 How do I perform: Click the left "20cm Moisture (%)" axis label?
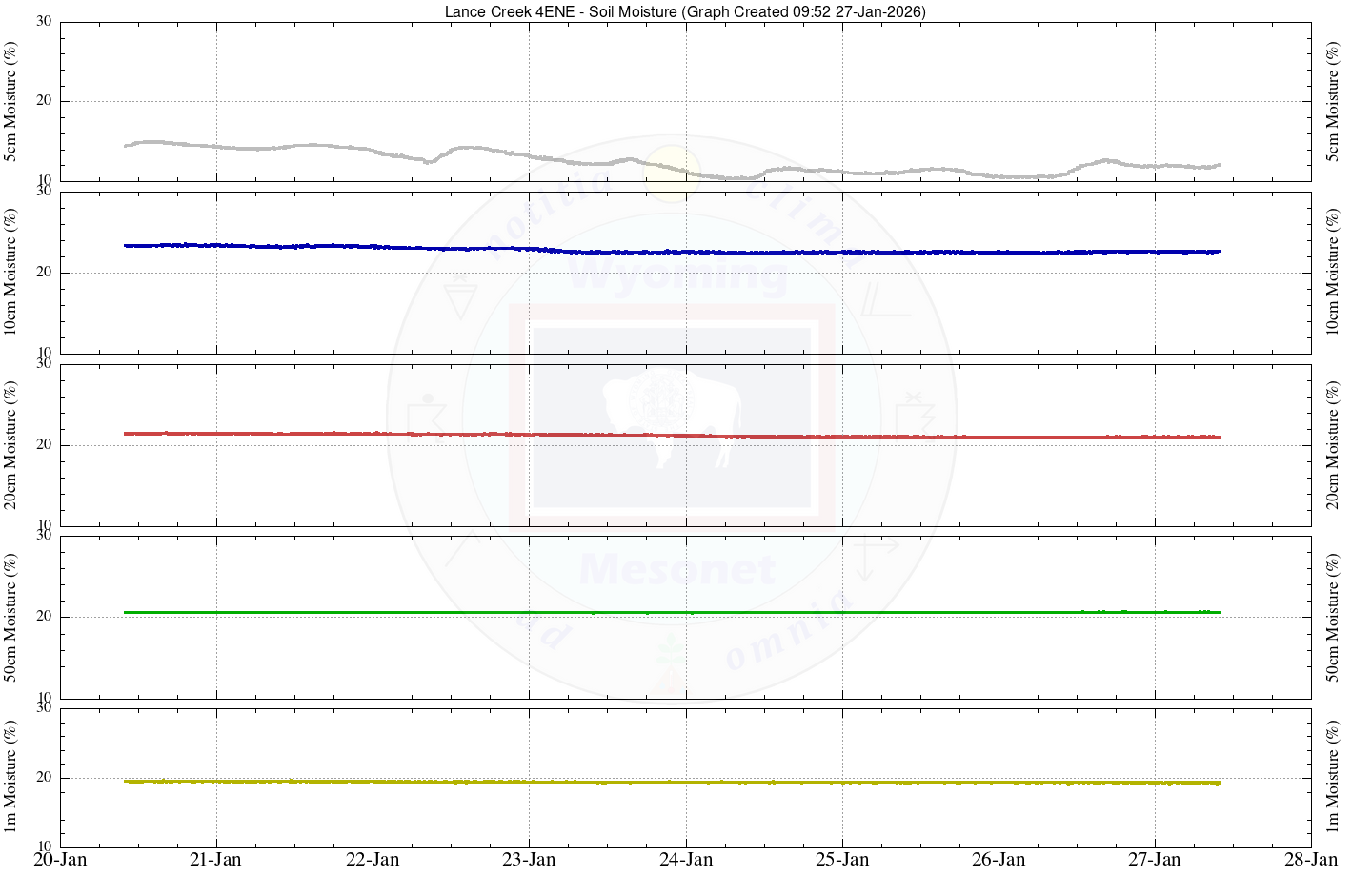point(11,445)
